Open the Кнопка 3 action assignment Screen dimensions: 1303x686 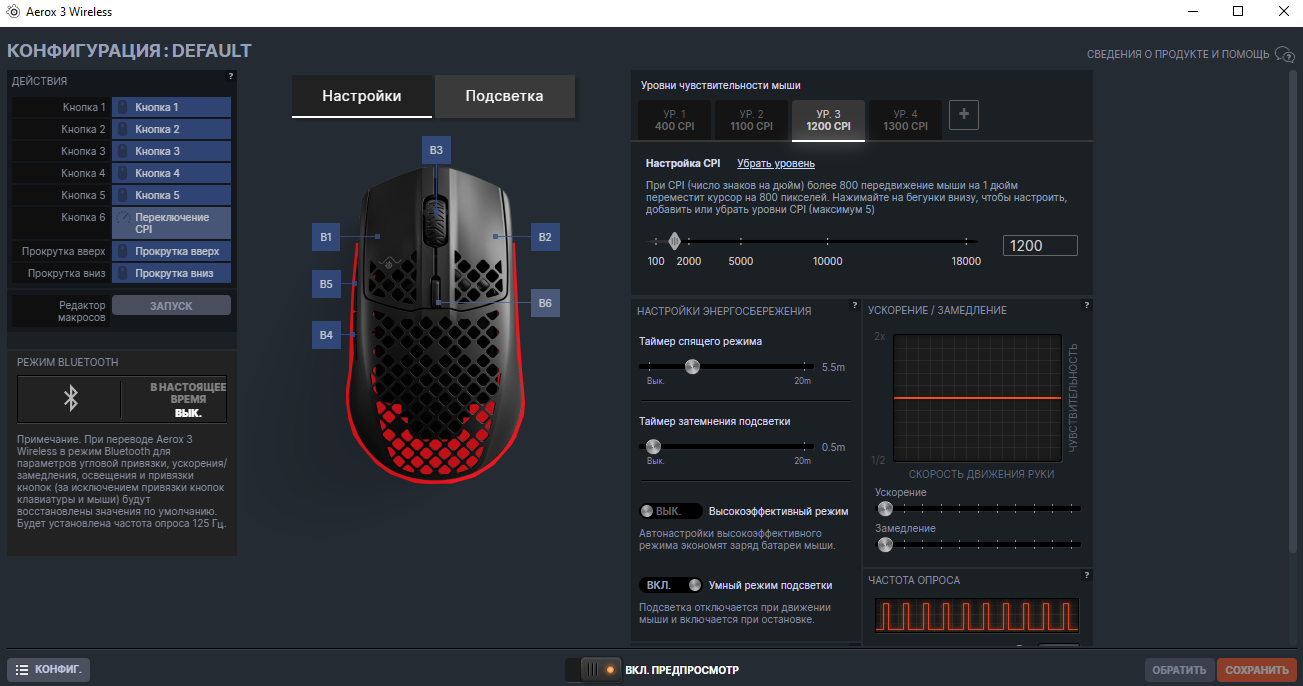[171, 151]
